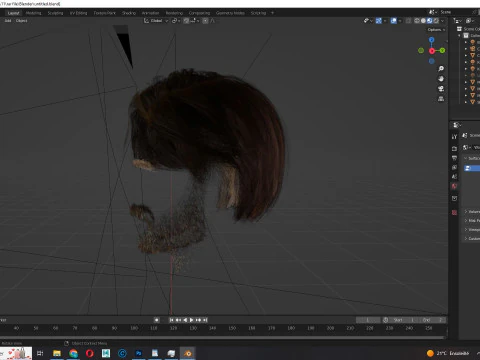Toggle X-ray mode in viewport header
The width and height of the screenshot is (480, 360).
pyautogui.click(x=408, y=21)
